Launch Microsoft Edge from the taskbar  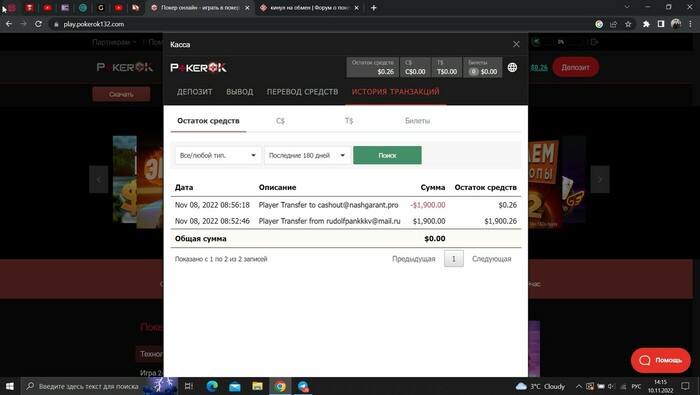pos(212,386)
